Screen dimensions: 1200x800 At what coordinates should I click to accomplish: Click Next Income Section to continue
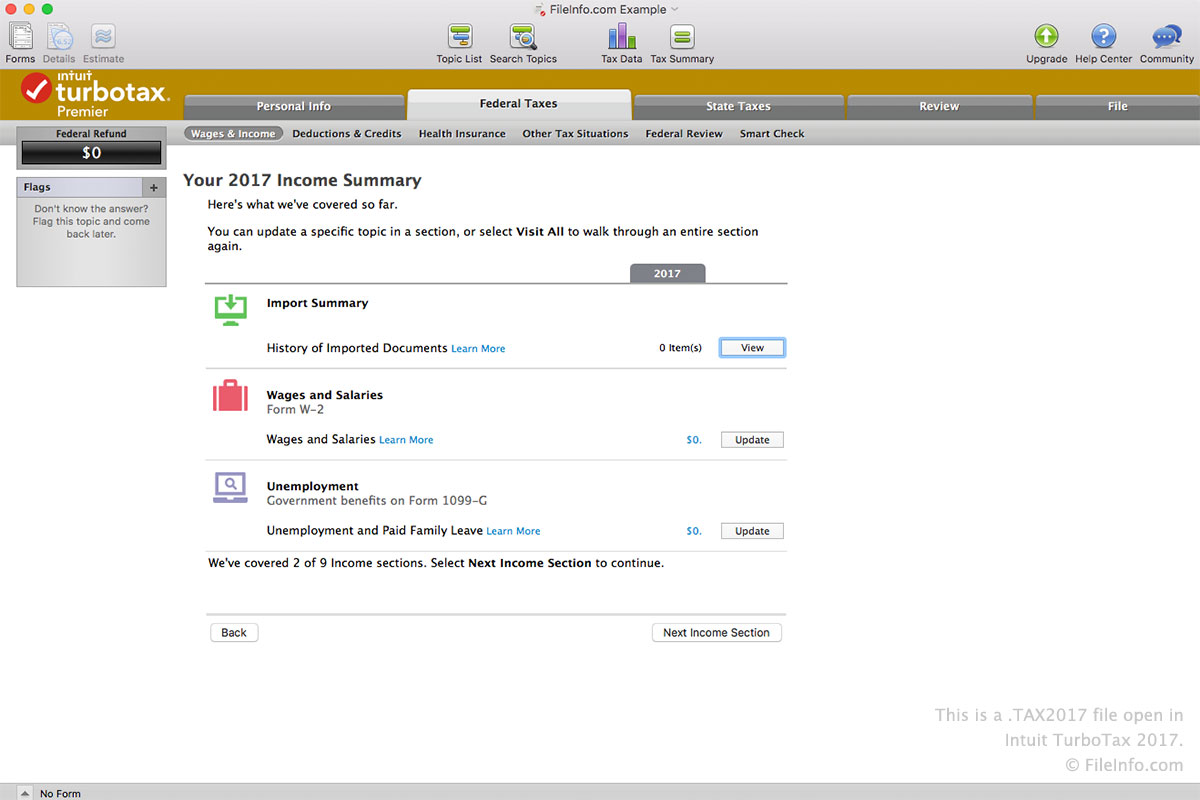coord(716,632)
